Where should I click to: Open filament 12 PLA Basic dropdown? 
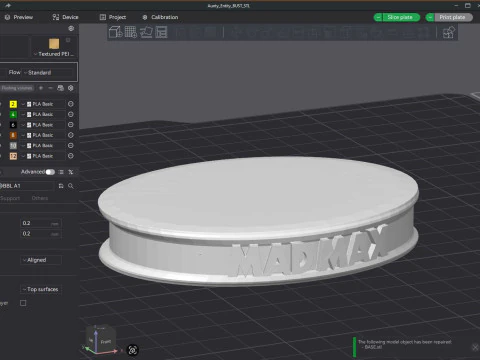[43, 156]
